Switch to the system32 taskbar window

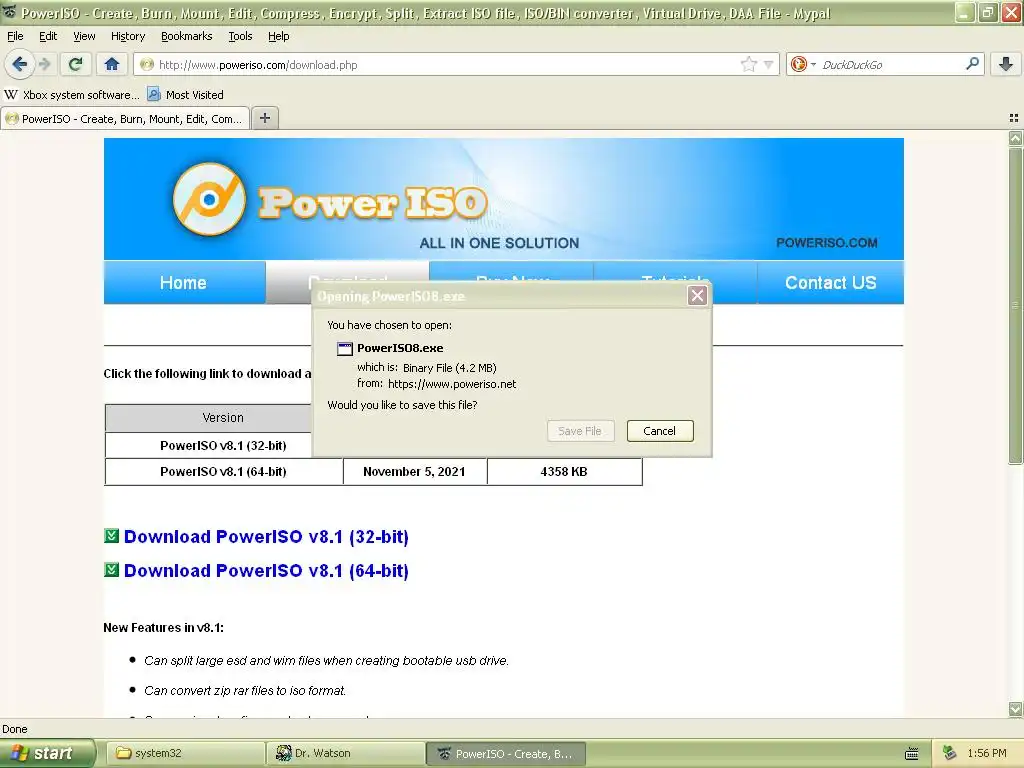(185, 754)
